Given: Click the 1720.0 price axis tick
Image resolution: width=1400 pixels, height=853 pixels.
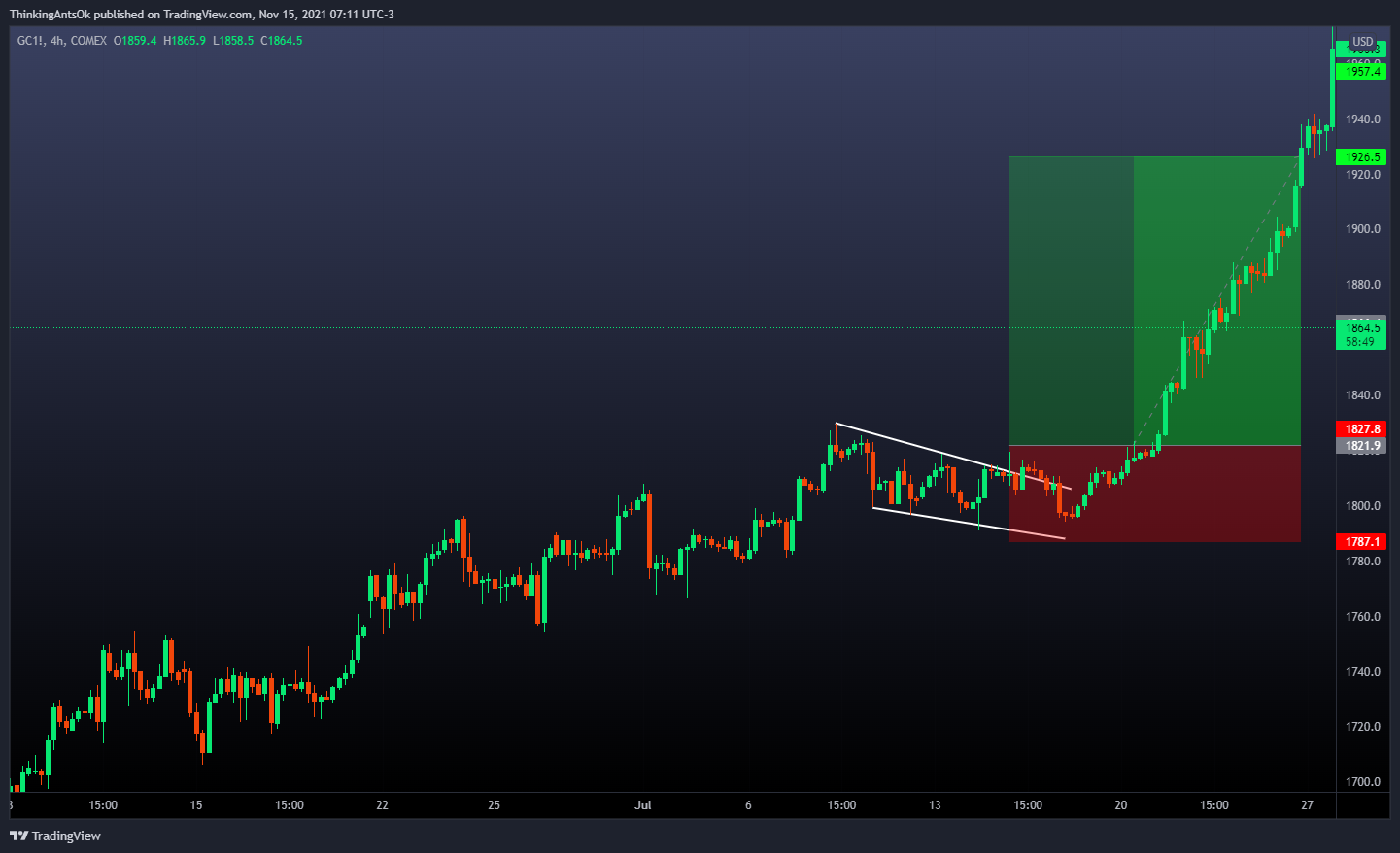Looking at the screenshot, I should click(x=1362, y=727).
